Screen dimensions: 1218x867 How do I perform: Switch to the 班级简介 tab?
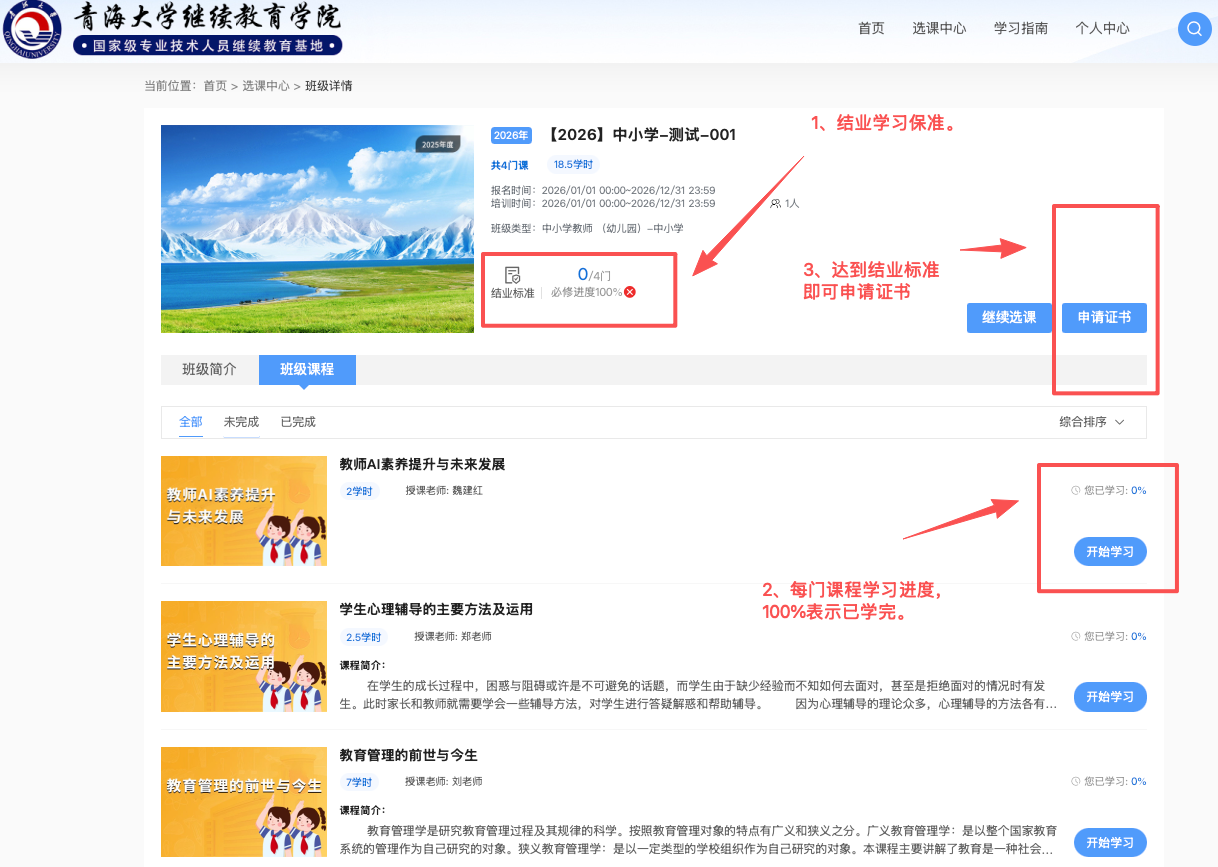click(x=209, y=369)
